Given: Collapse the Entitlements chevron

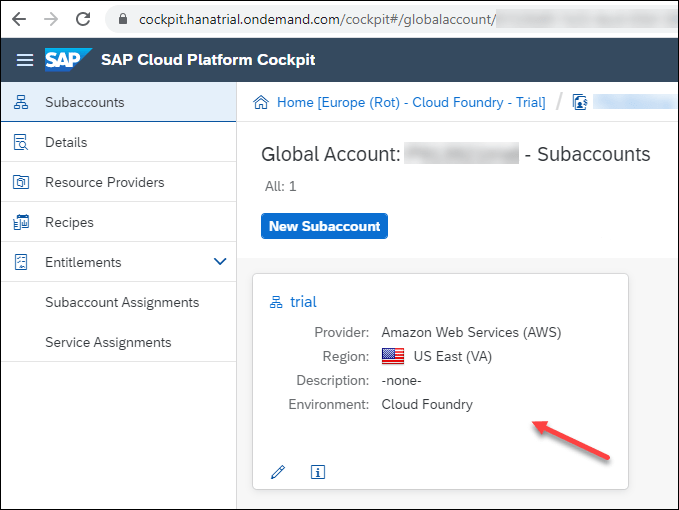Looking at the screenshot, I should (x=220, y=261).
